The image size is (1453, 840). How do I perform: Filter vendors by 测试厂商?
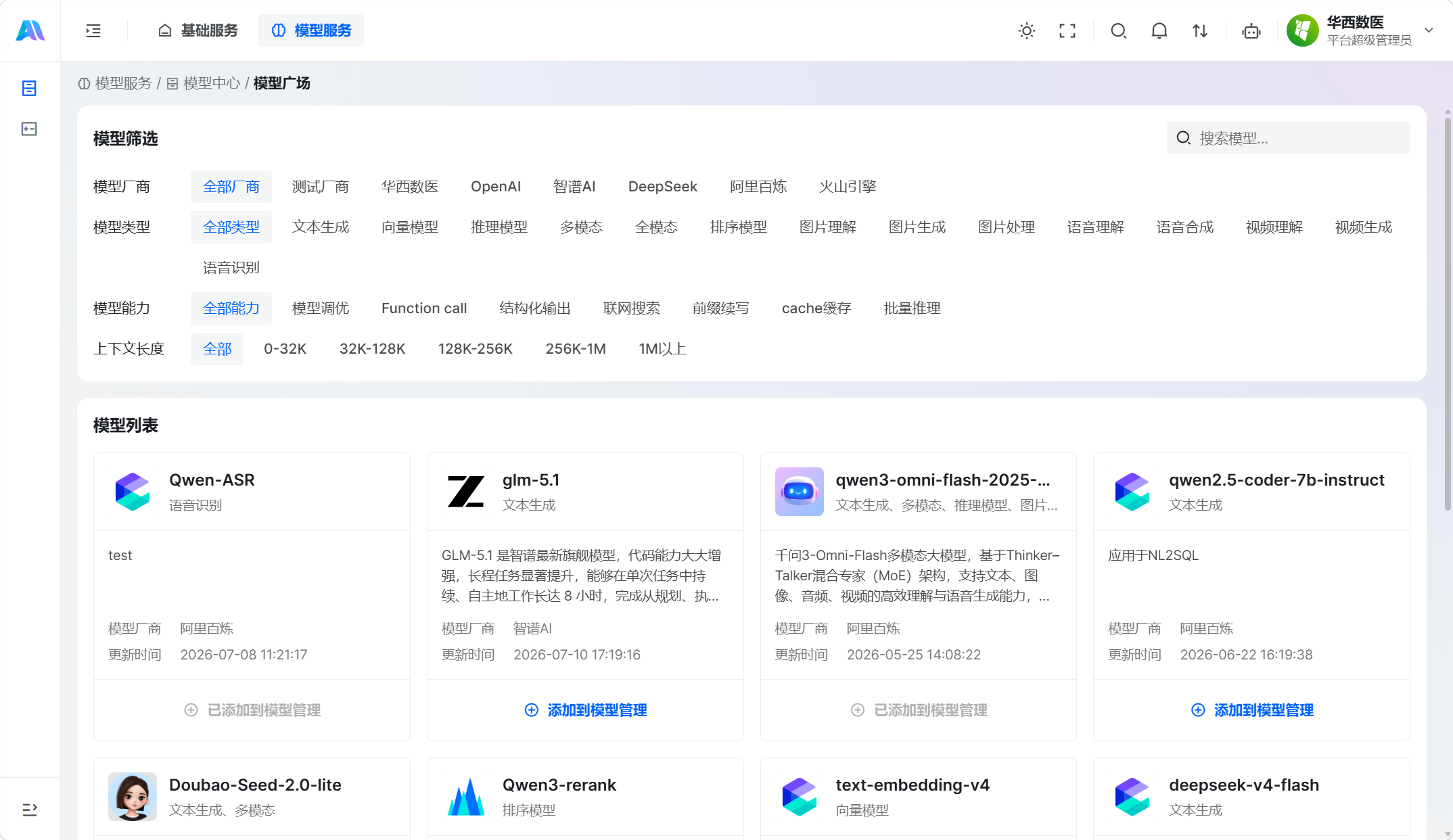tap(321, 187)
